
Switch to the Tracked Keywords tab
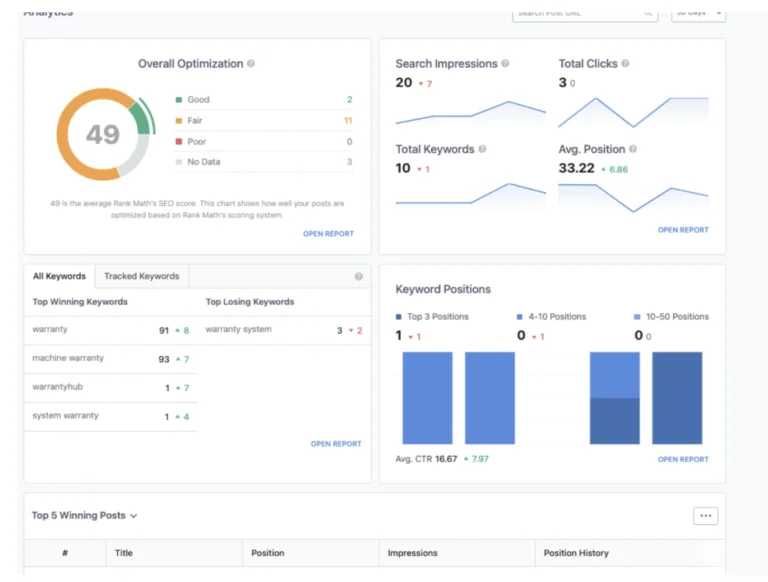click(x=142, y=277)
